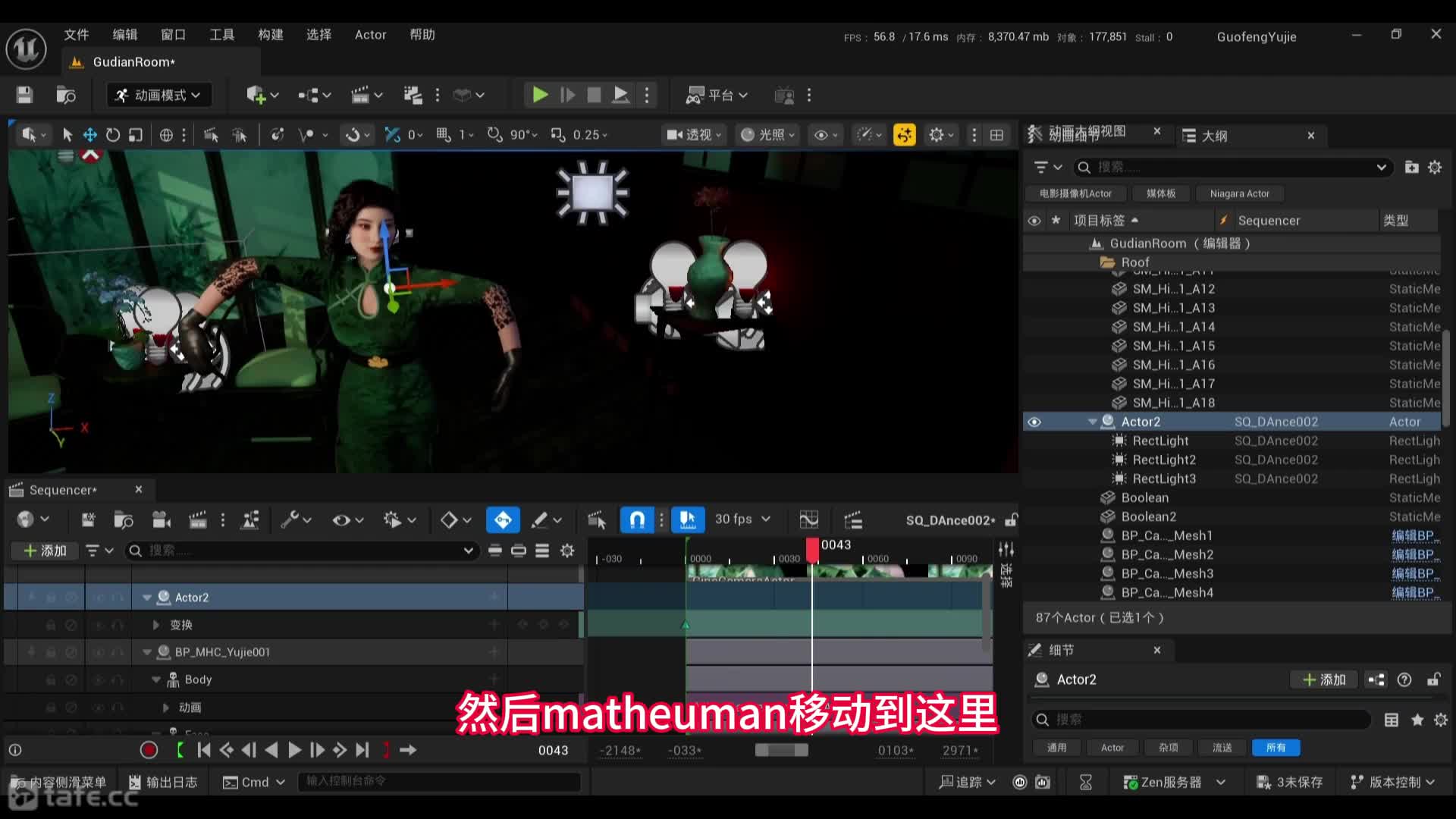This screenshot has width=1456, height=819.
Task: Switch to the 大纲 tab
Action: (1214, 135)
